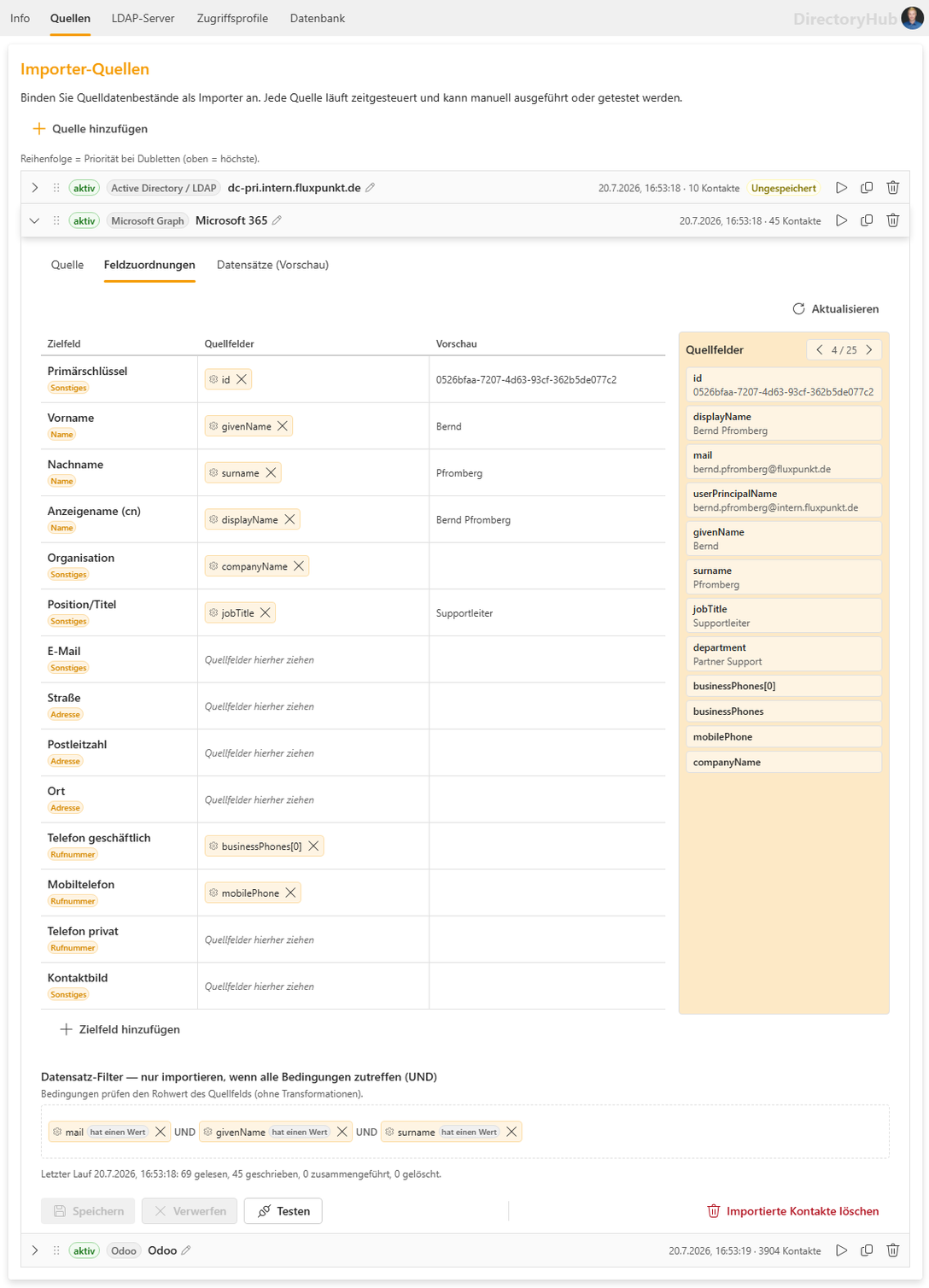This screenshot has width=929, height=1288.
Task: Rename Microsoft 365 with pencil icon
Action: [277, 220]
